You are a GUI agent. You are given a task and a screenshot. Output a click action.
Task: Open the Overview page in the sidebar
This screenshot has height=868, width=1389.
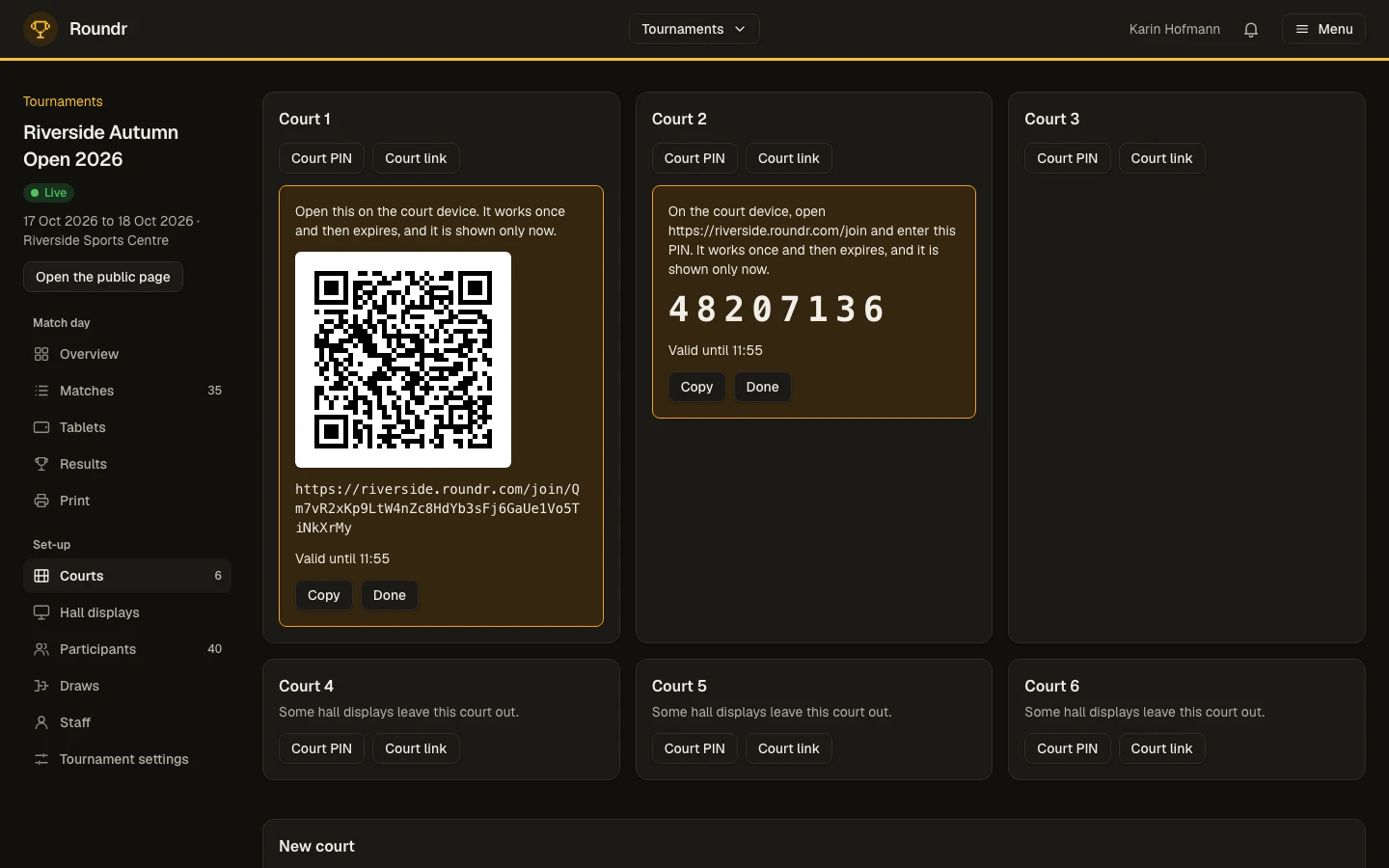127,354
